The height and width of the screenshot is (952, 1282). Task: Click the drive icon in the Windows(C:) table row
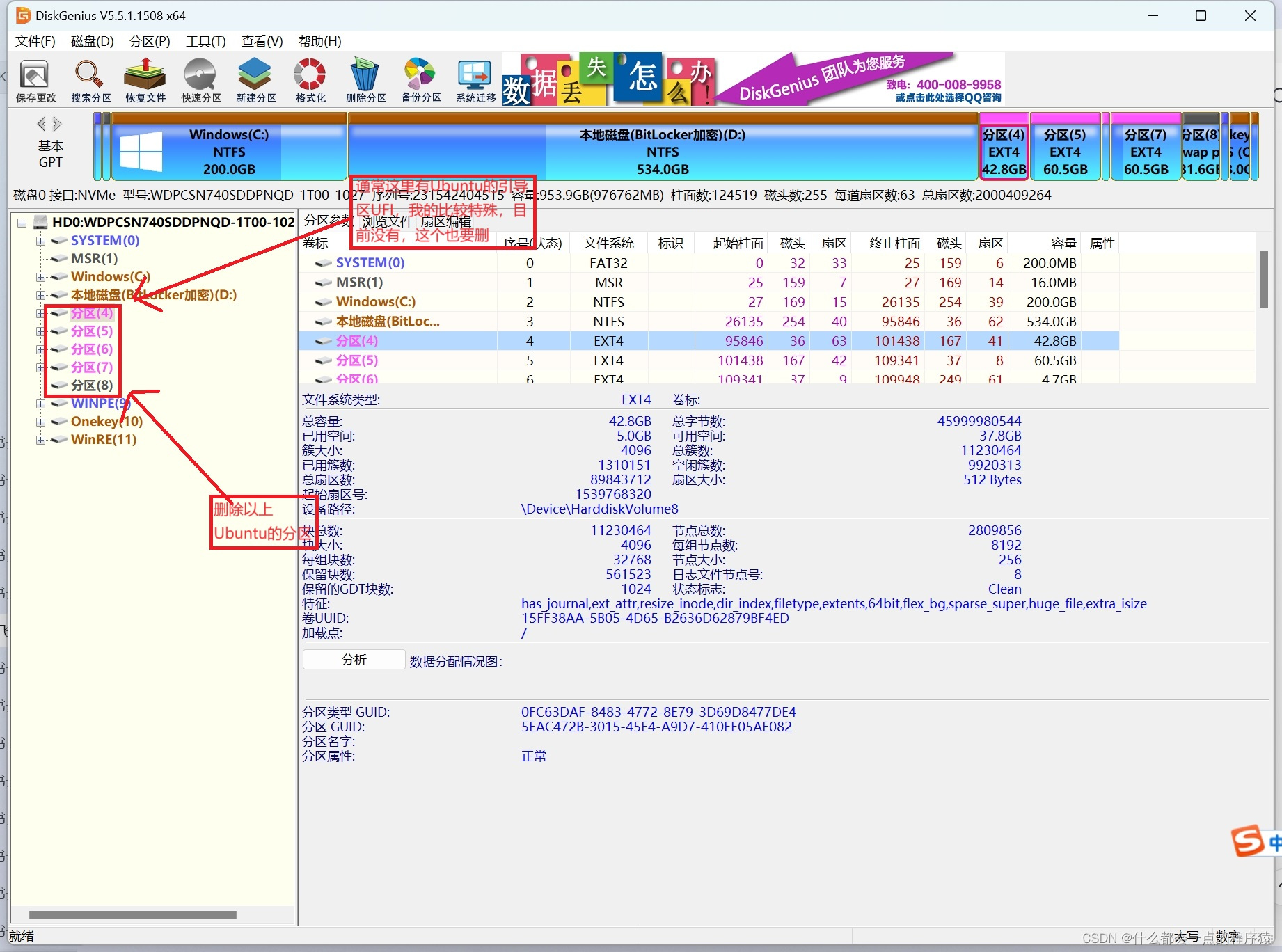click(324, 302)
